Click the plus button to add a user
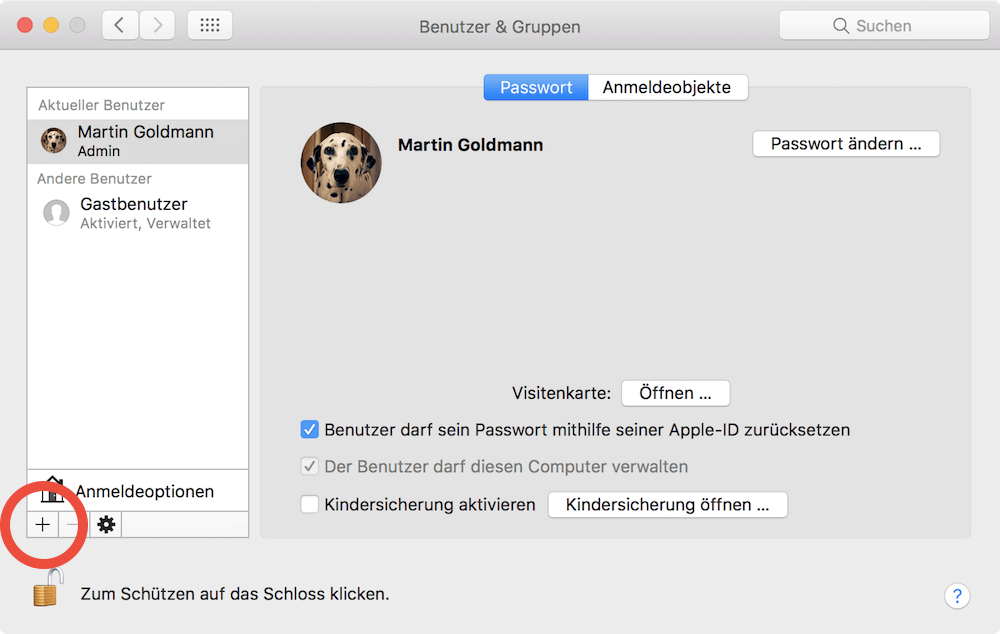This screenshot has width=1000, height=634. click(43, 525)
